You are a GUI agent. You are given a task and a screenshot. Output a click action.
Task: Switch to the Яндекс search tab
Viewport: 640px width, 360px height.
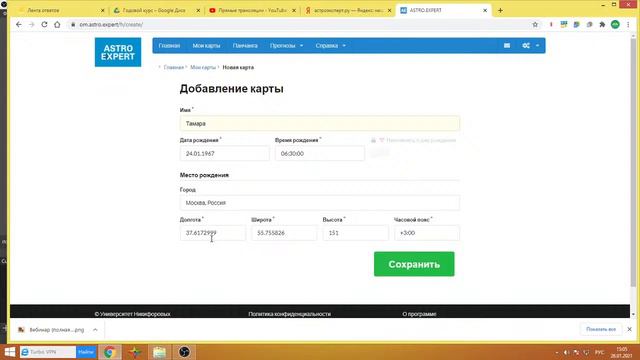(x=348, y=10)
